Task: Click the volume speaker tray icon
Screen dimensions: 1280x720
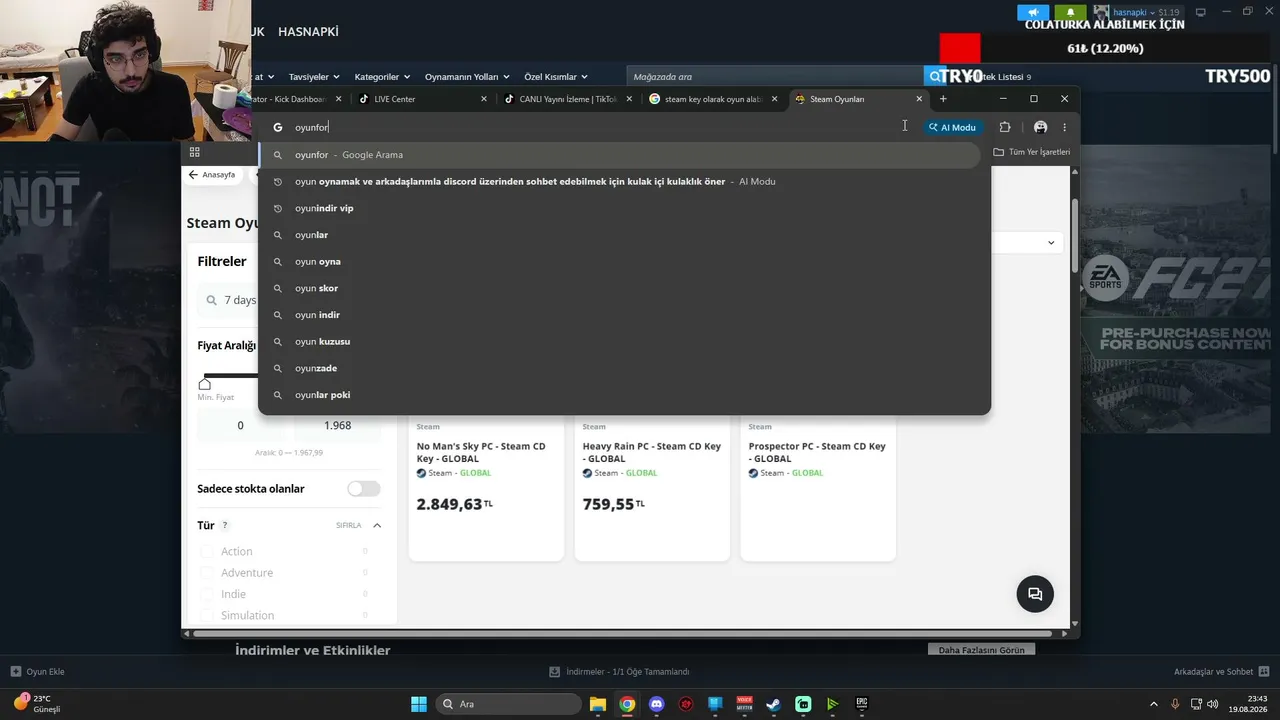Action: click(1213, 704)
